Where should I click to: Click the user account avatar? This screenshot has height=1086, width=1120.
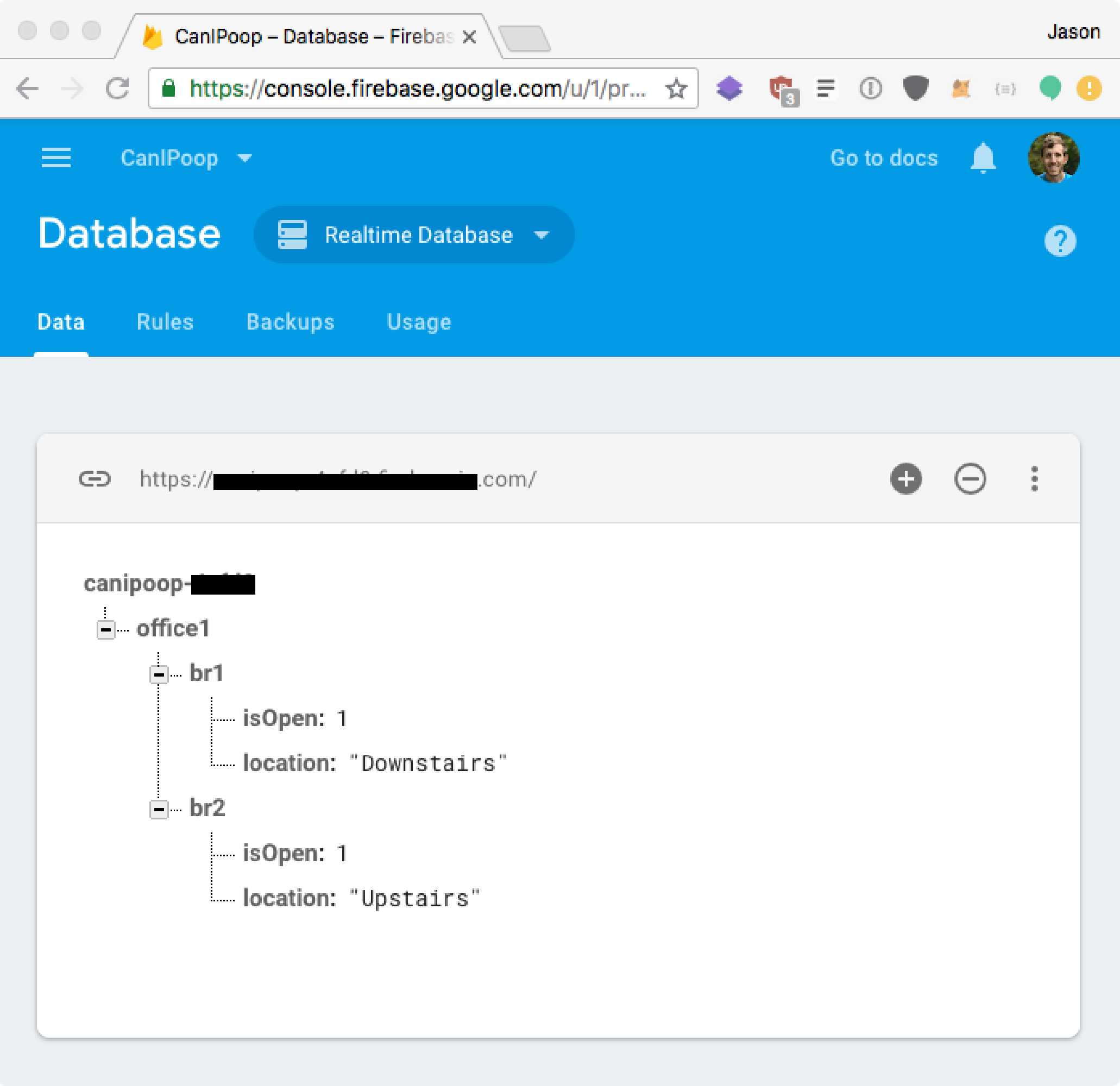pos(1053,157)
